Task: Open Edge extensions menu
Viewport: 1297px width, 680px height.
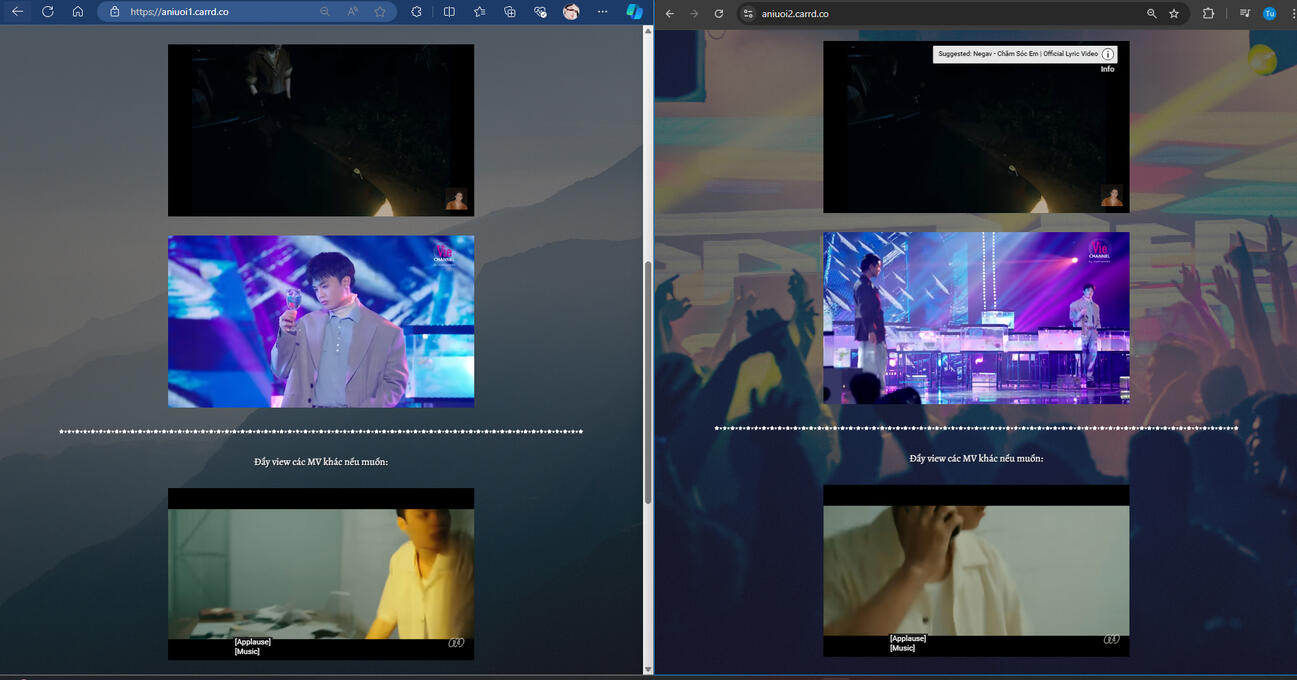Action: [x=416, y=12]
